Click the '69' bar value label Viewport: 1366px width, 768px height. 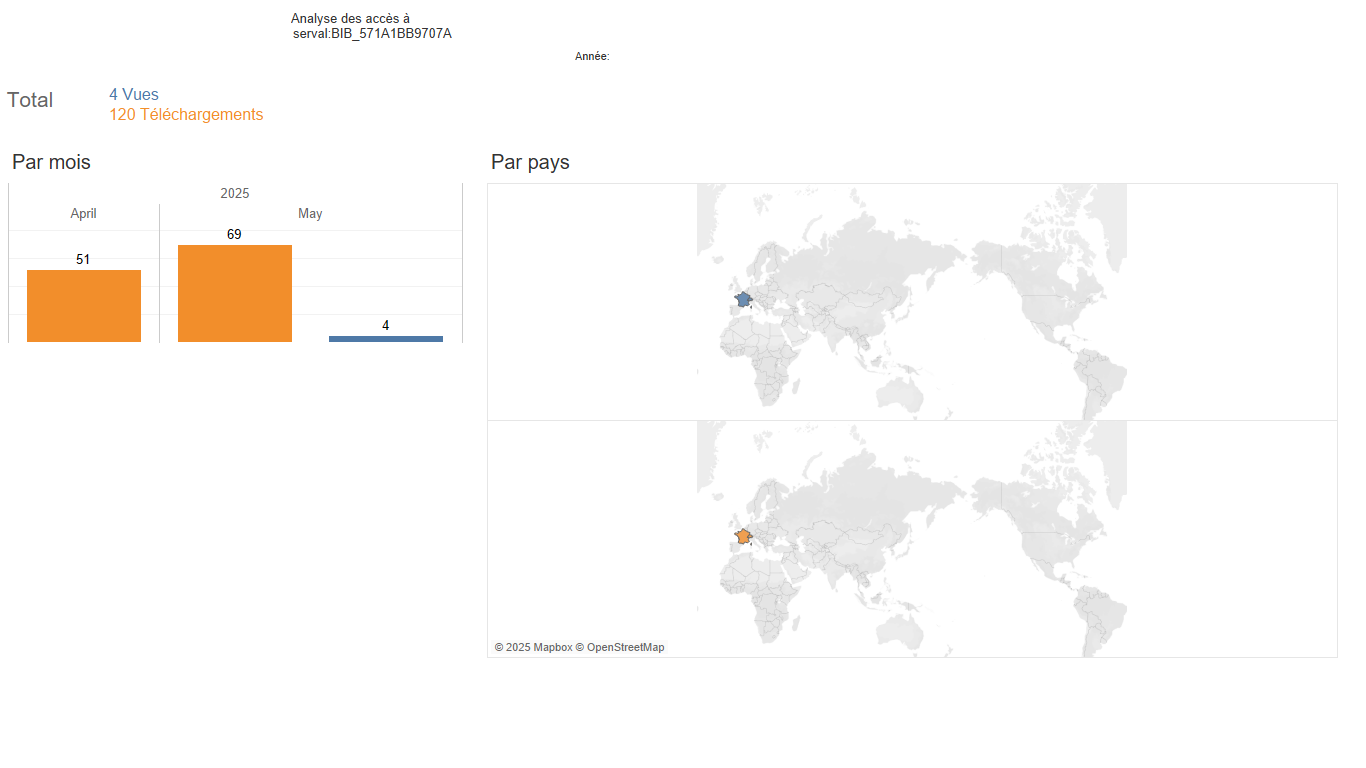(x=234, y=234)
